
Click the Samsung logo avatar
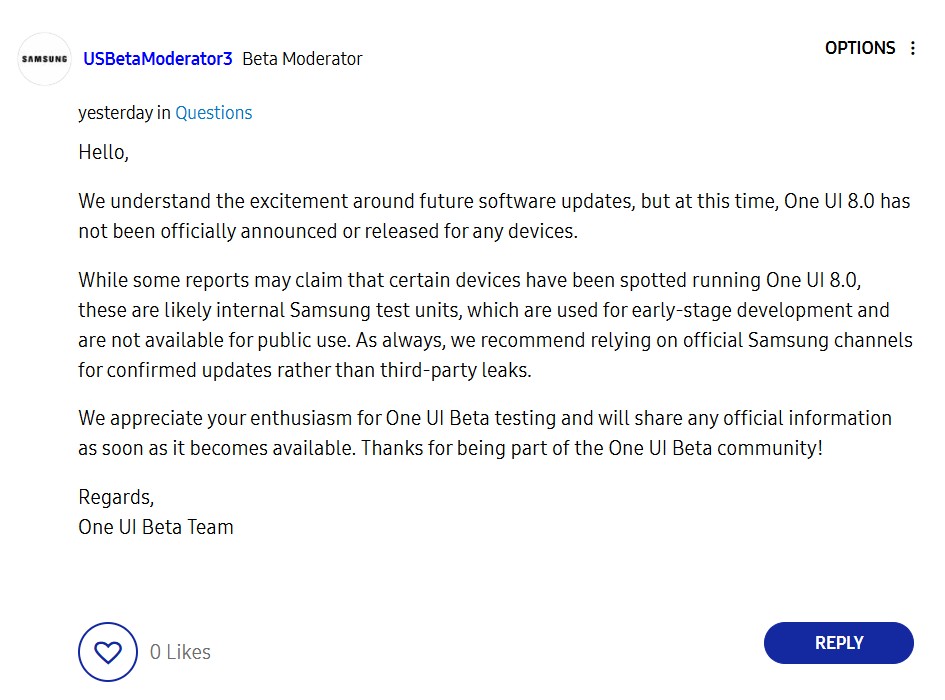tap(45, 59)
